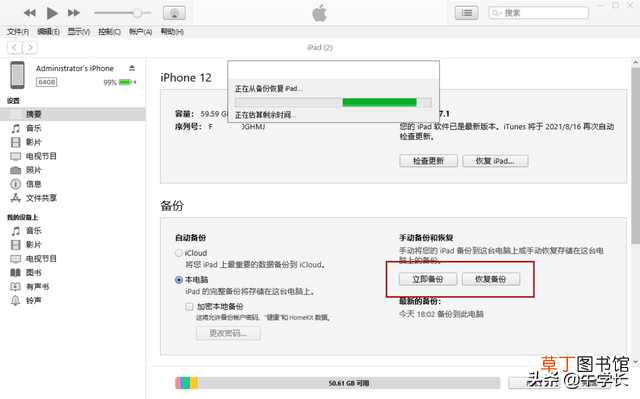Screen dimensions: 640x399
Task: Click the 恢复备份 button
Action: click(x=491, y=279)
